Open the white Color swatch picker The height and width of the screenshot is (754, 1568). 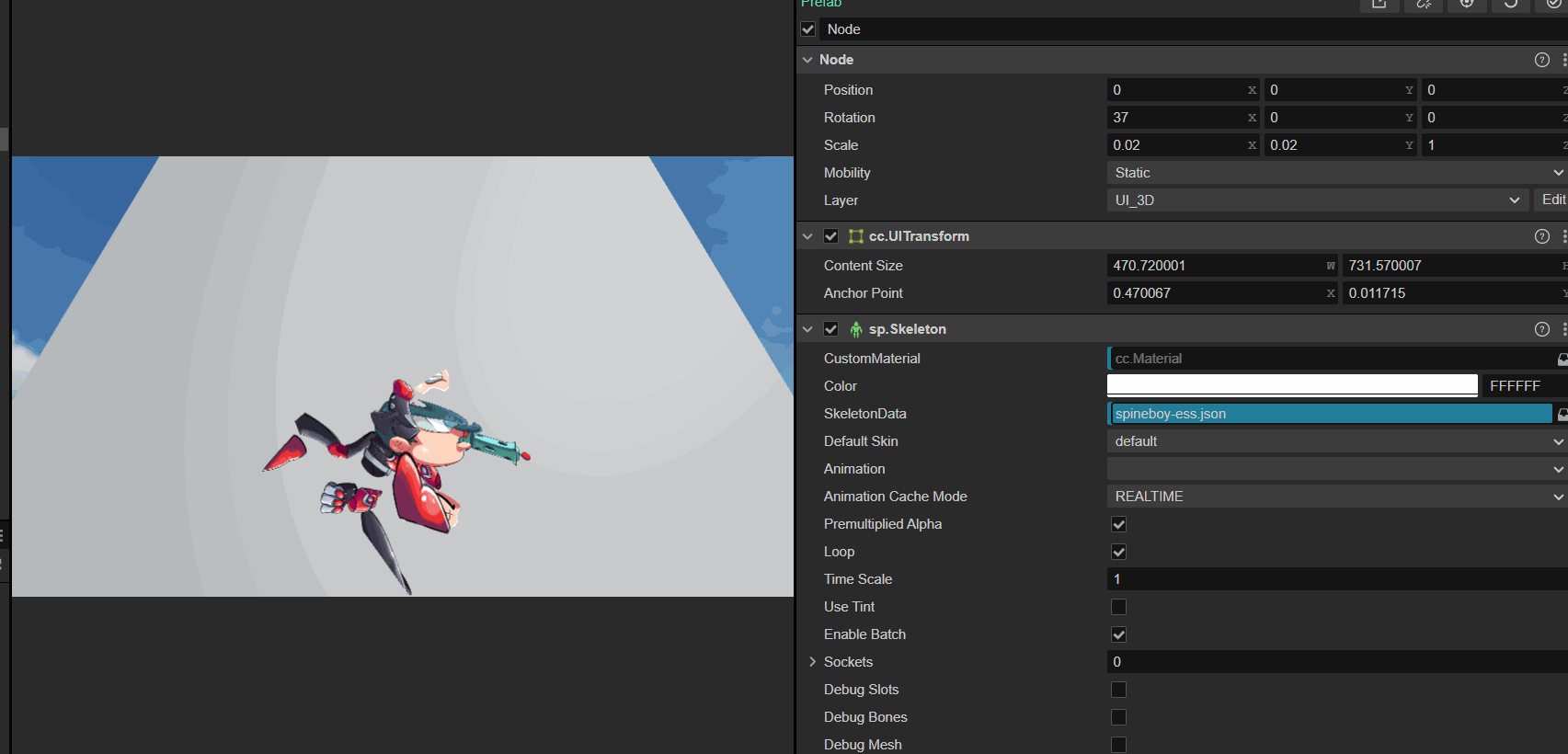click(1292, 386)
